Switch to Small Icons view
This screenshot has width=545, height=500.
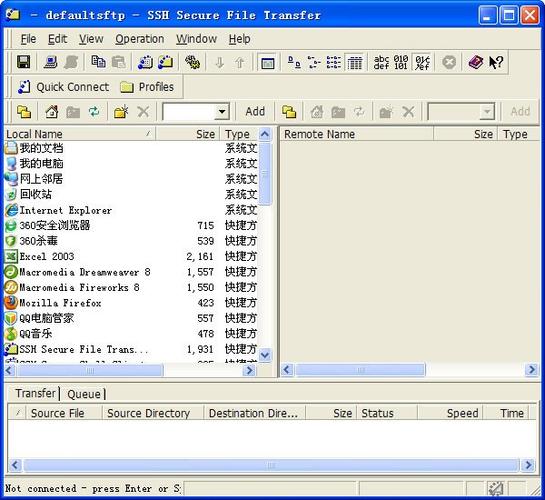point(314,63)
